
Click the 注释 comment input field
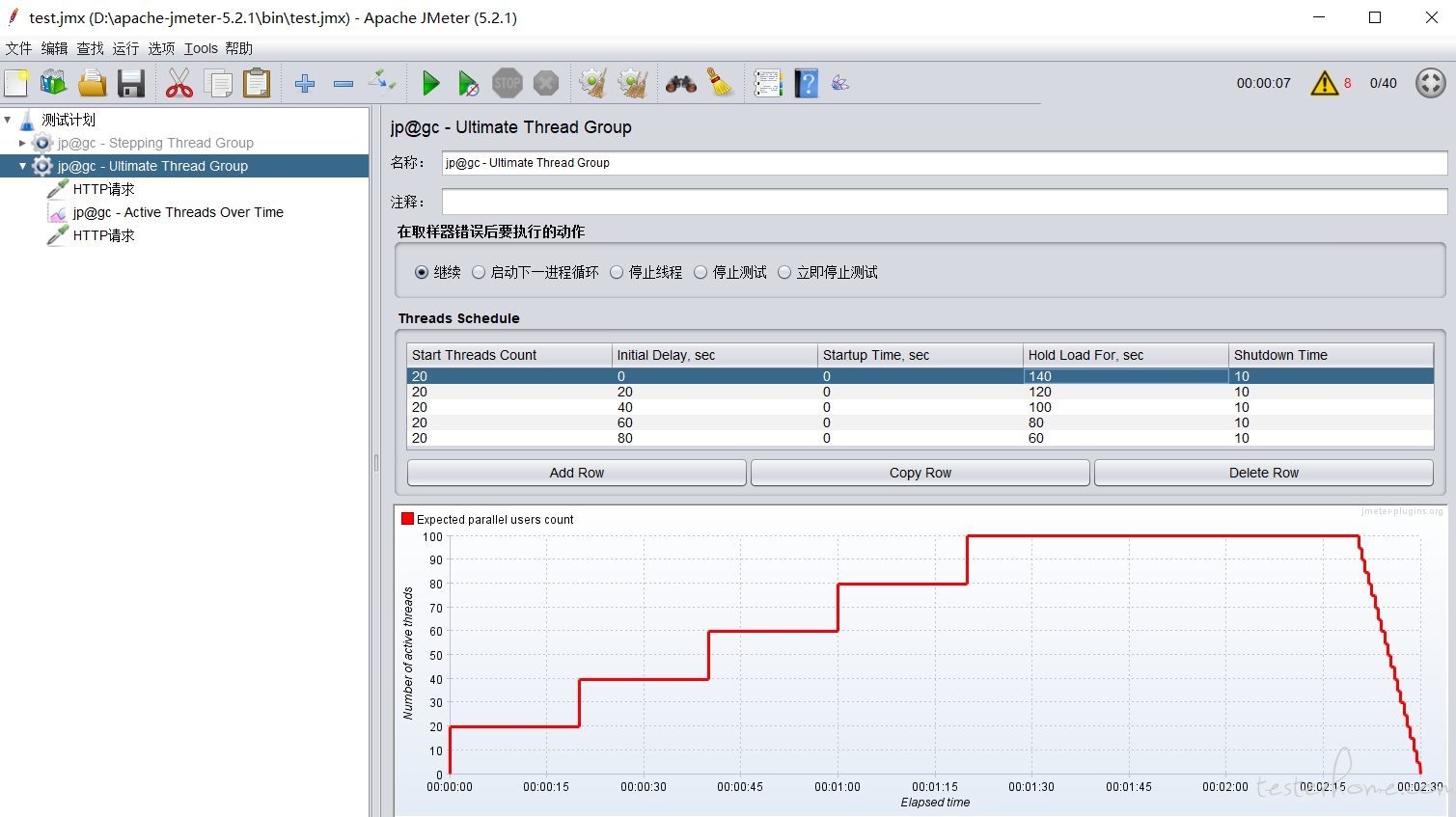click(945, 202)
